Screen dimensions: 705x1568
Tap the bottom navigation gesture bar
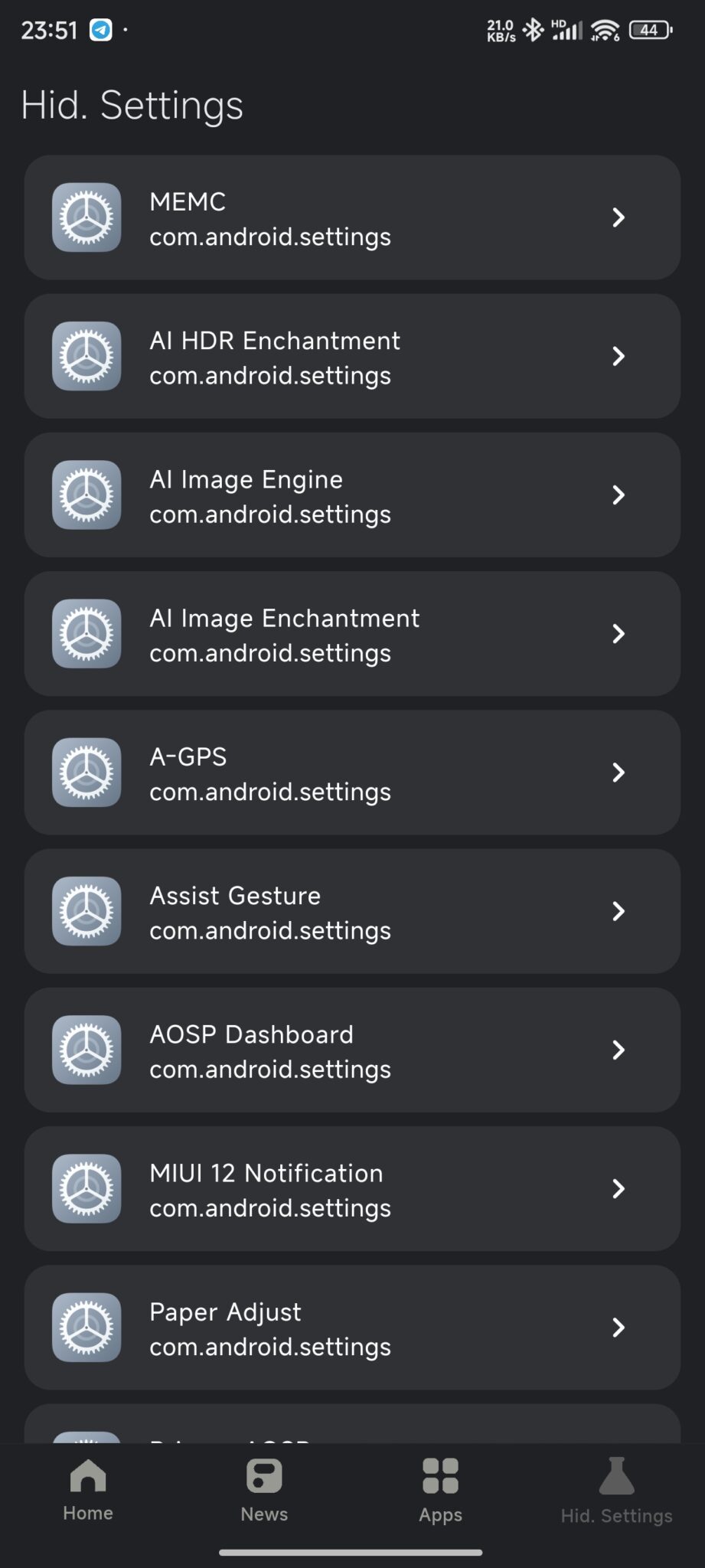tap(351, 1553)
